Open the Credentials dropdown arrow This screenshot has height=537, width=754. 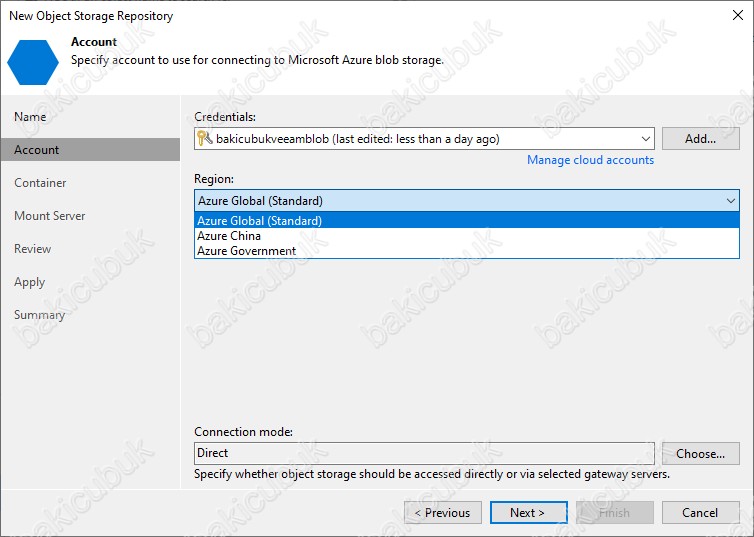pos(645,139)
